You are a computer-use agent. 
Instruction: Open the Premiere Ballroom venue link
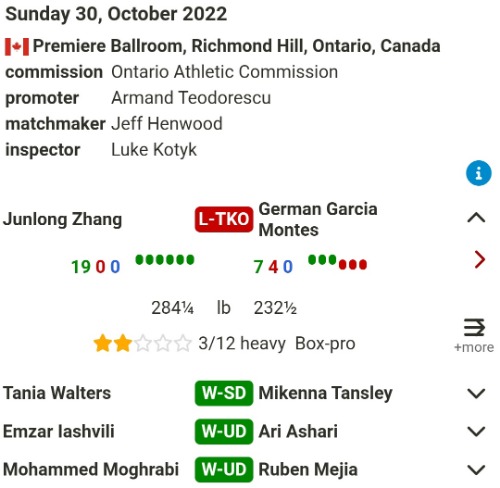point(236,46)
